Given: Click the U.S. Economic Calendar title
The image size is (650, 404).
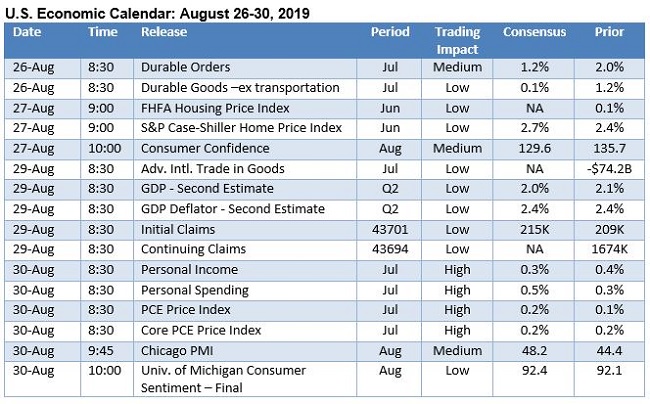Looking at the screenshot, I should tap(158, 11).
